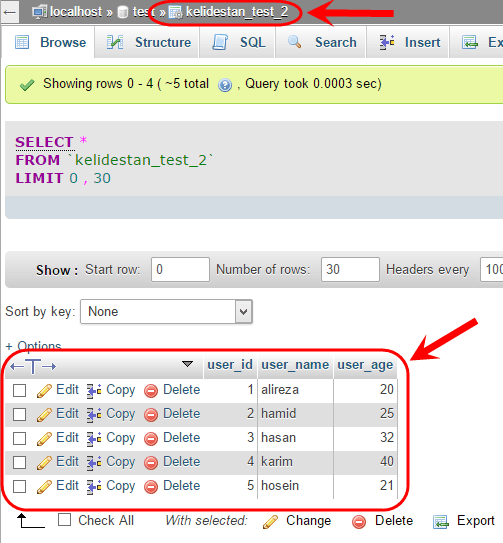Viewport: 503px width, 543px height.
Task: Click the Copy icon in alireza row
Action: [x=94, y=391]
